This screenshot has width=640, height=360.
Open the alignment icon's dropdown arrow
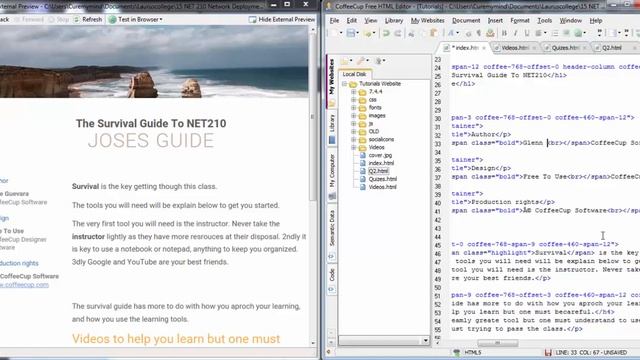[545, 33]
